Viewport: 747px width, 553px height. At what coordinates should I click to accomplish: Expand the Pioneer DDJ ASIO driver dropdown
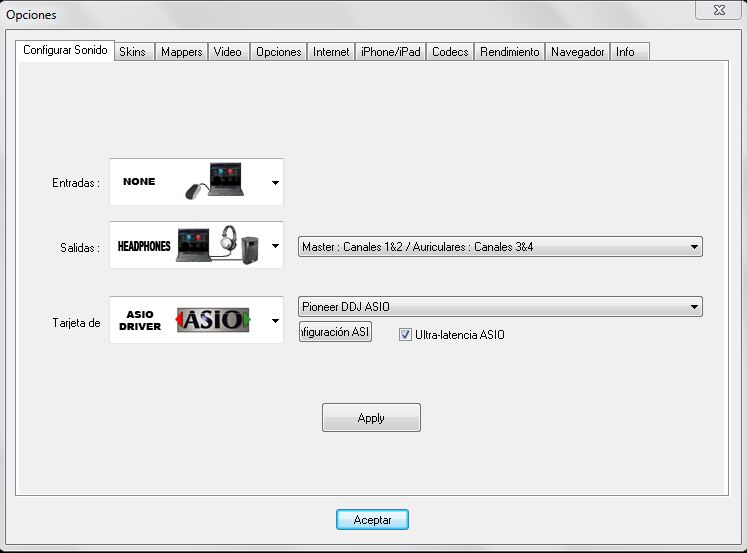[x=500, y=307]
